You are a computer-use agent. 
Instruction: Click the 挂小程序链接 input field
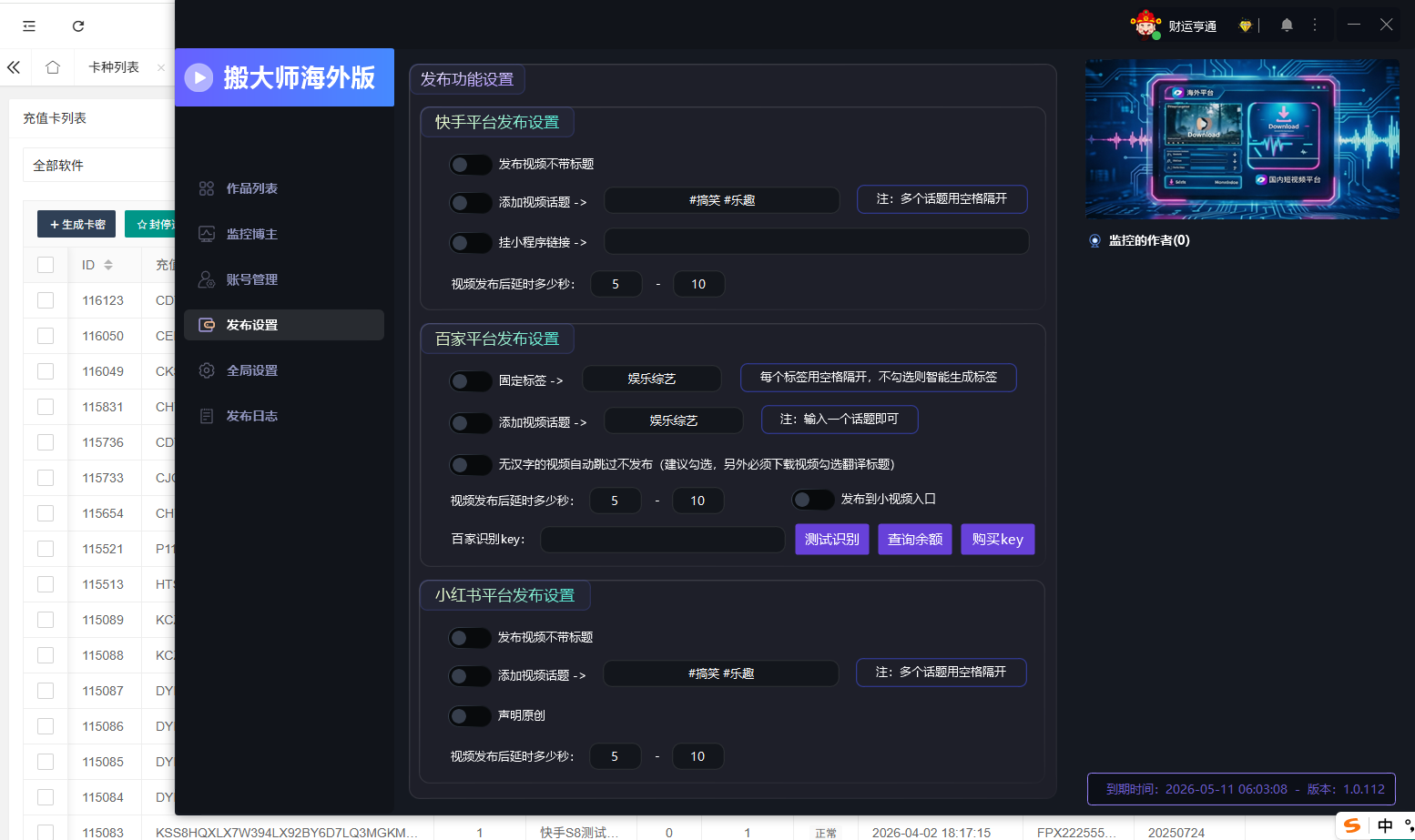817,241
